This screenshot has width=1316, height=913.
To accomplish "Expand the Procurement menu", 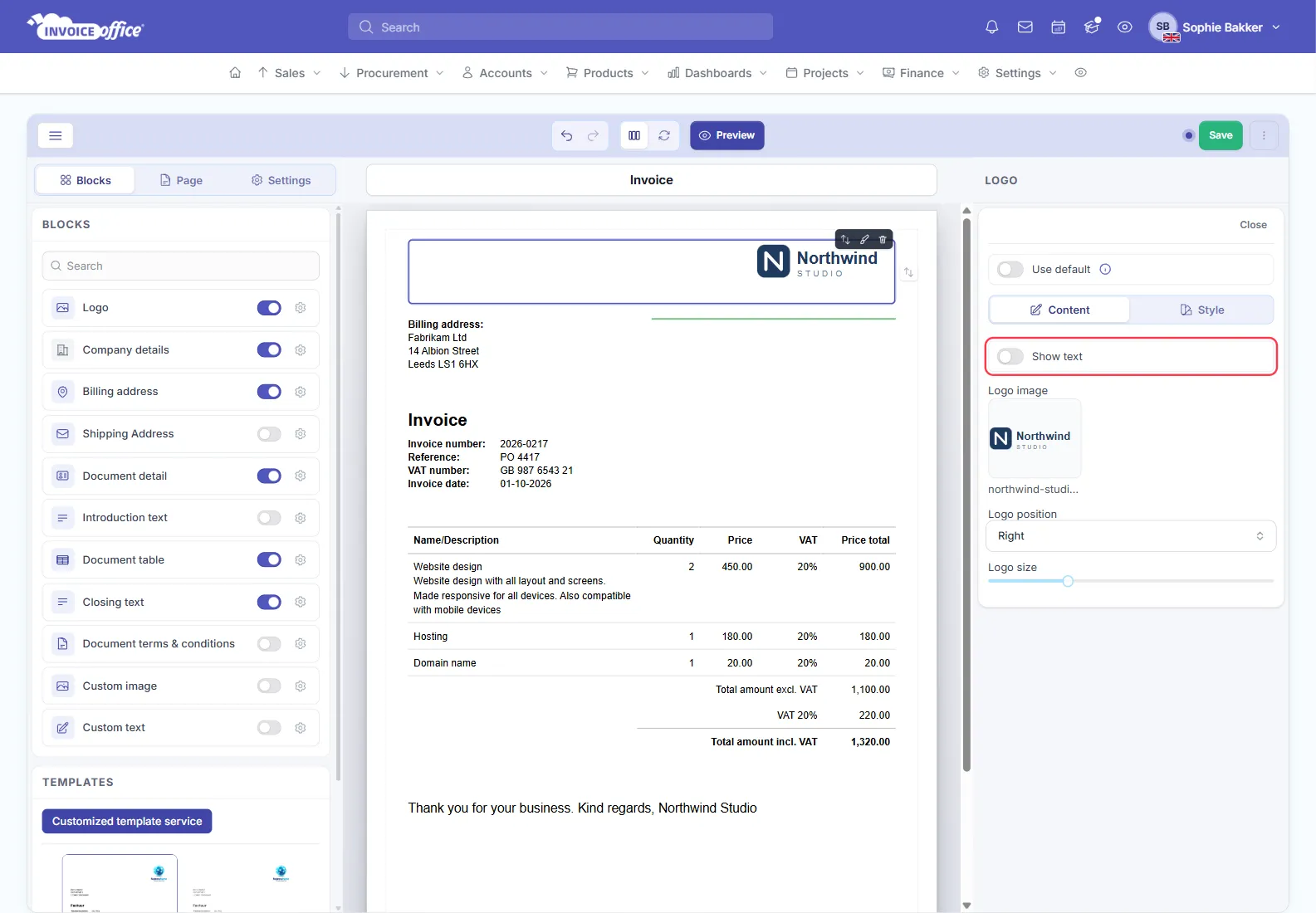I will (x=391, y=73).
